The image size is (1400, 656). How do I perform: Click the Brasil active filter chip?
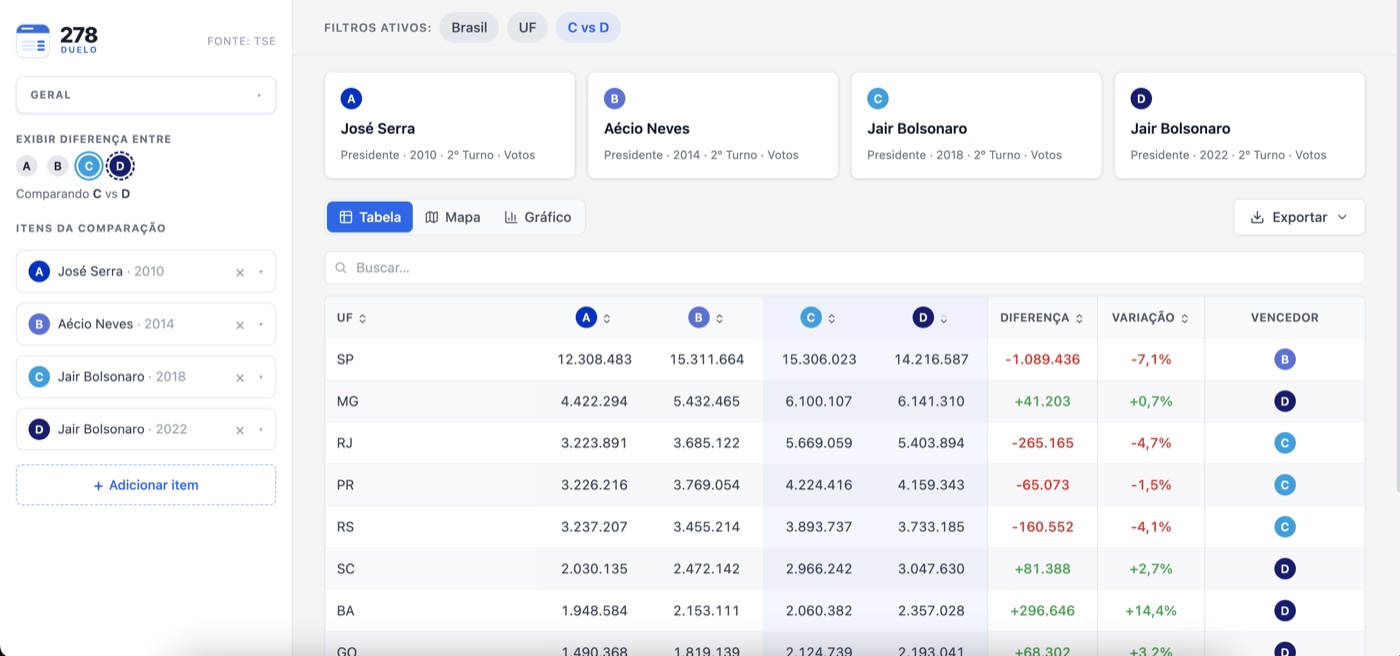pos(469,27)
